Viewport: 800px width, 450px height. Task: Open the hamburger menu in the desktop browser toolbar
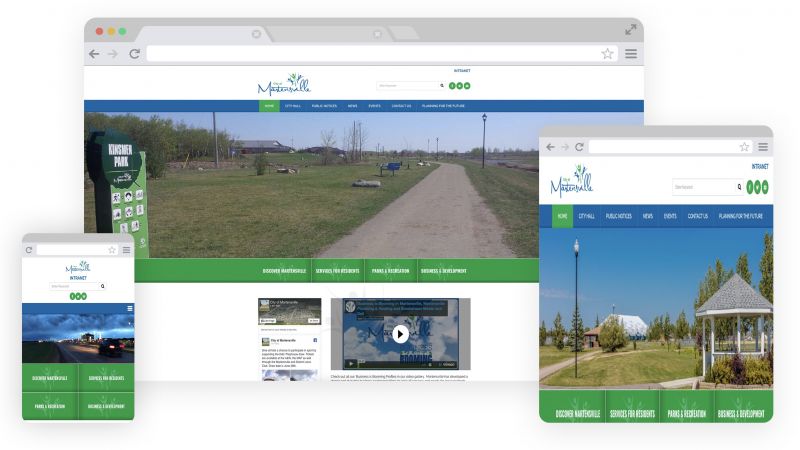[631, 54]
